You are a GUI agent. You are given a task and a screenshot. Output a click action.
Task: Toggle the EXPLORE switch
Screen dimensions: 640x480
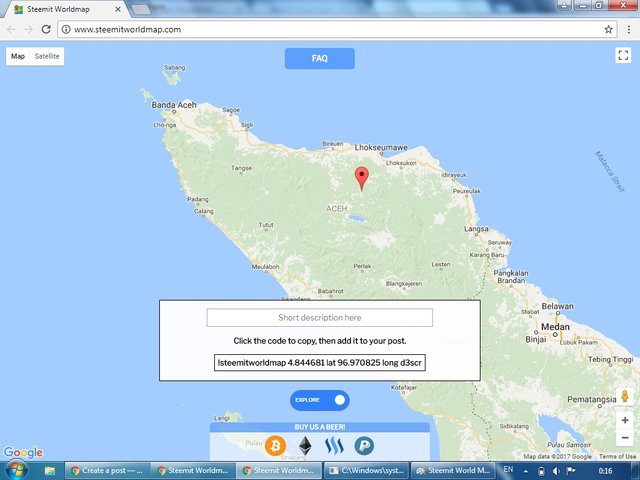[320, 400]
